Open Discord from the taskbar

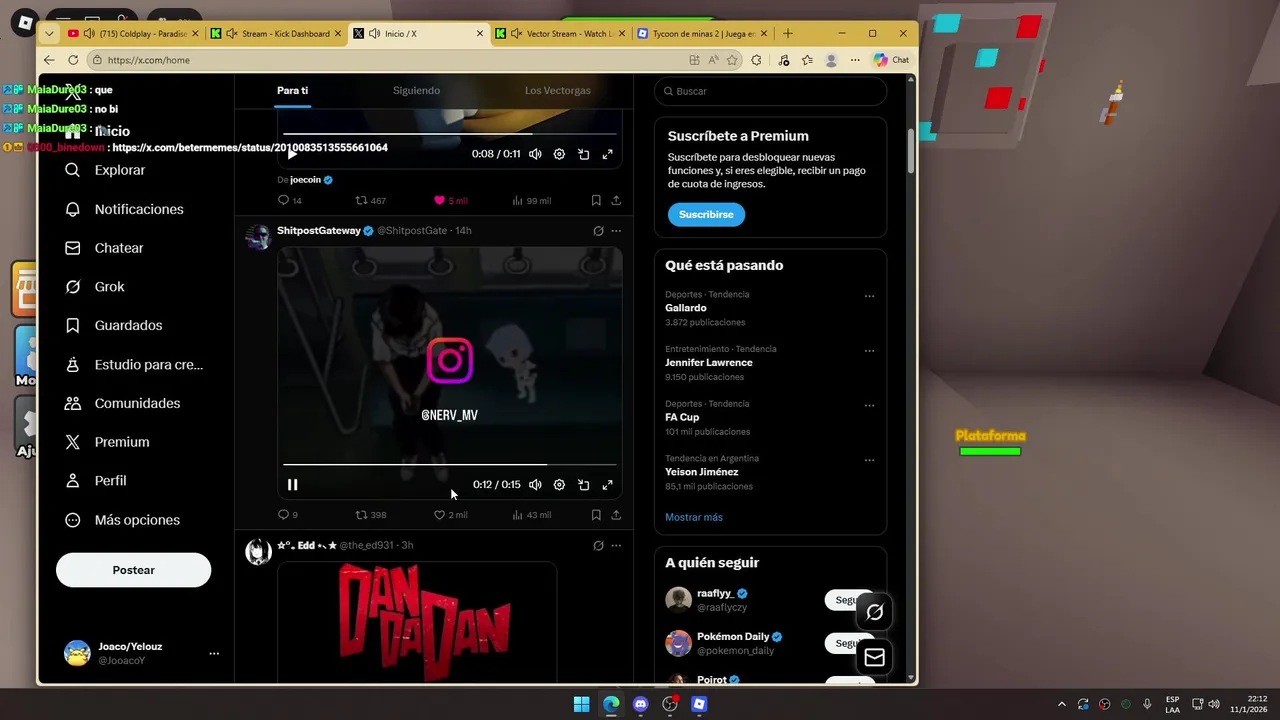(641, 704)
